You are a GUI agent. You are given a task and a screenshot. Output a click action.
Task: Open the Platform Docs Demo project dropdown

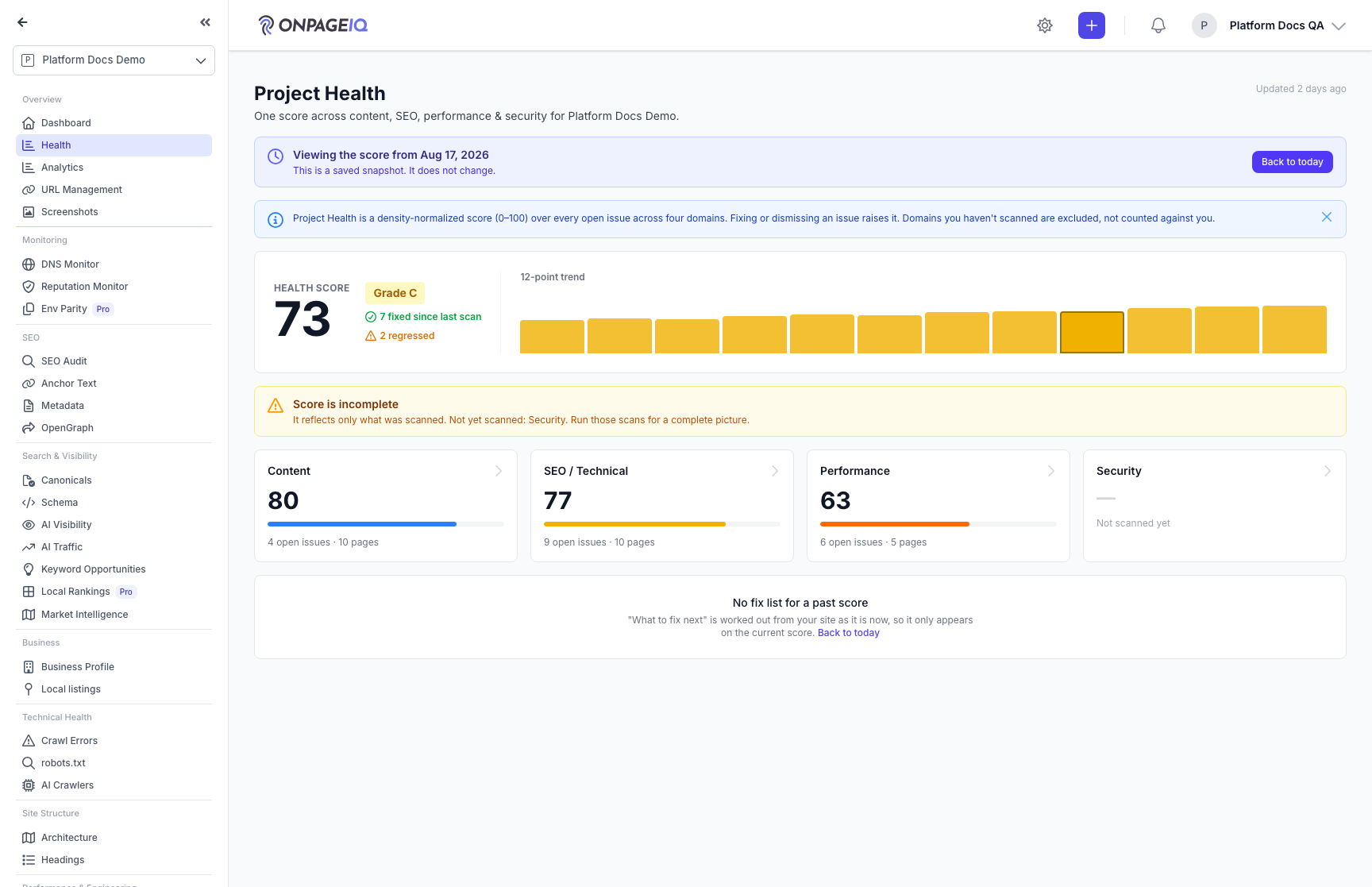point(114,60)
